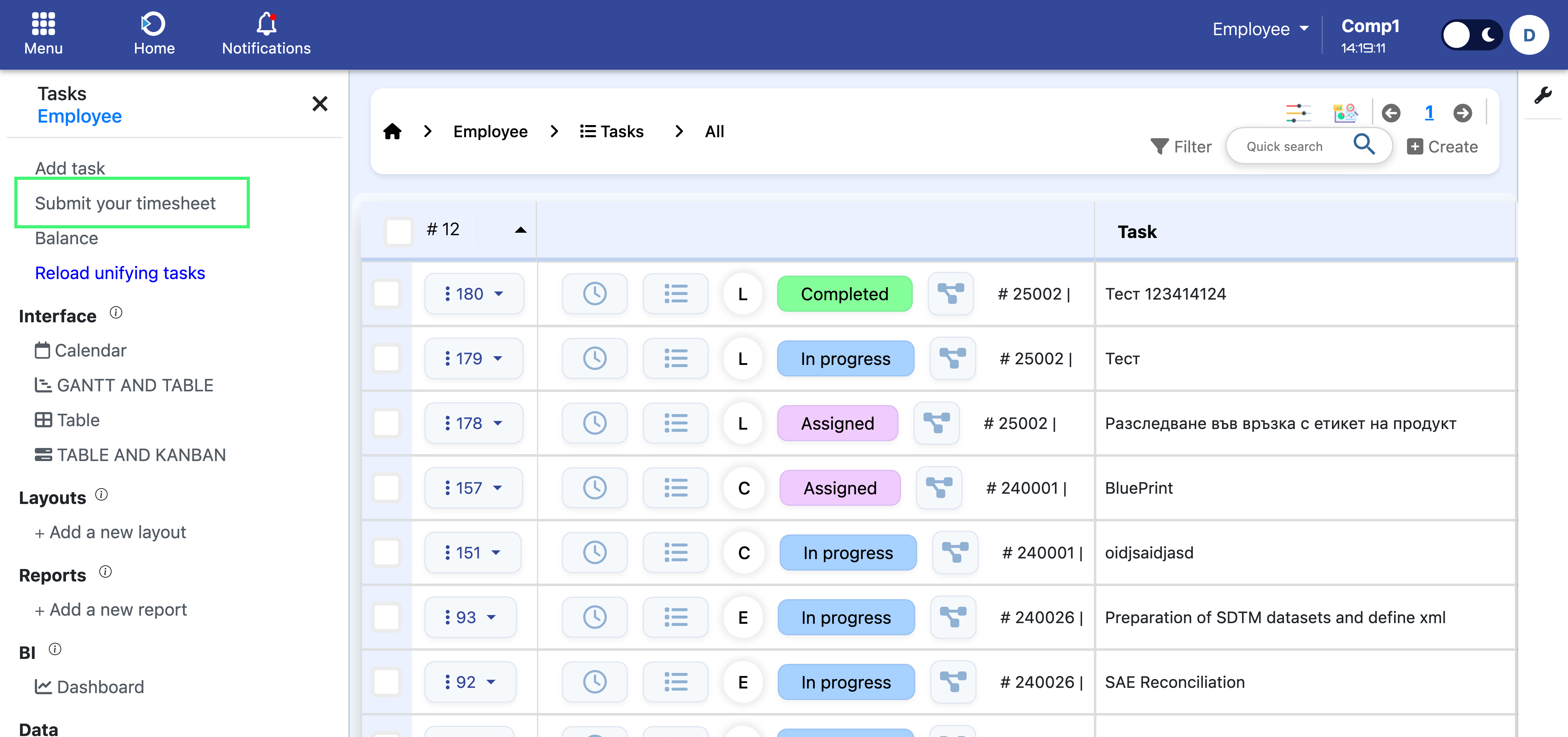Click the Interface info icon
The height and width of the screenshot is (737, 1568).
point(116,313)
